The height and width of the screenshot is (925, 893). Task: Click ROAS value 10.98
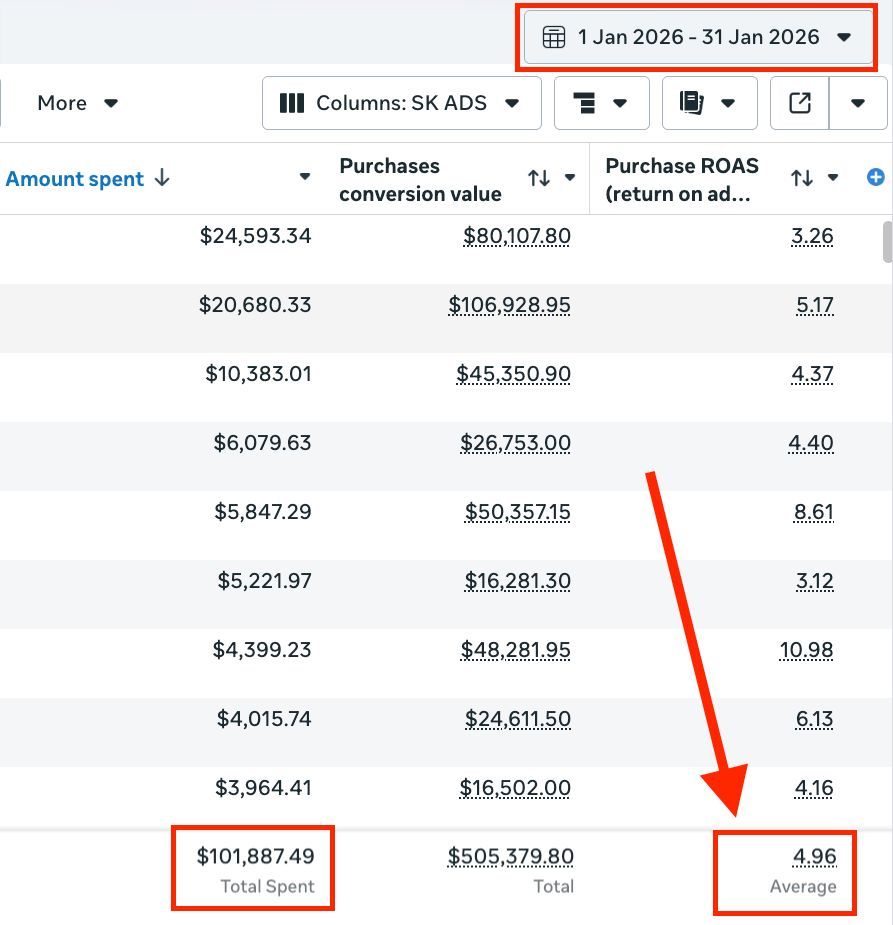pos(806,650)
